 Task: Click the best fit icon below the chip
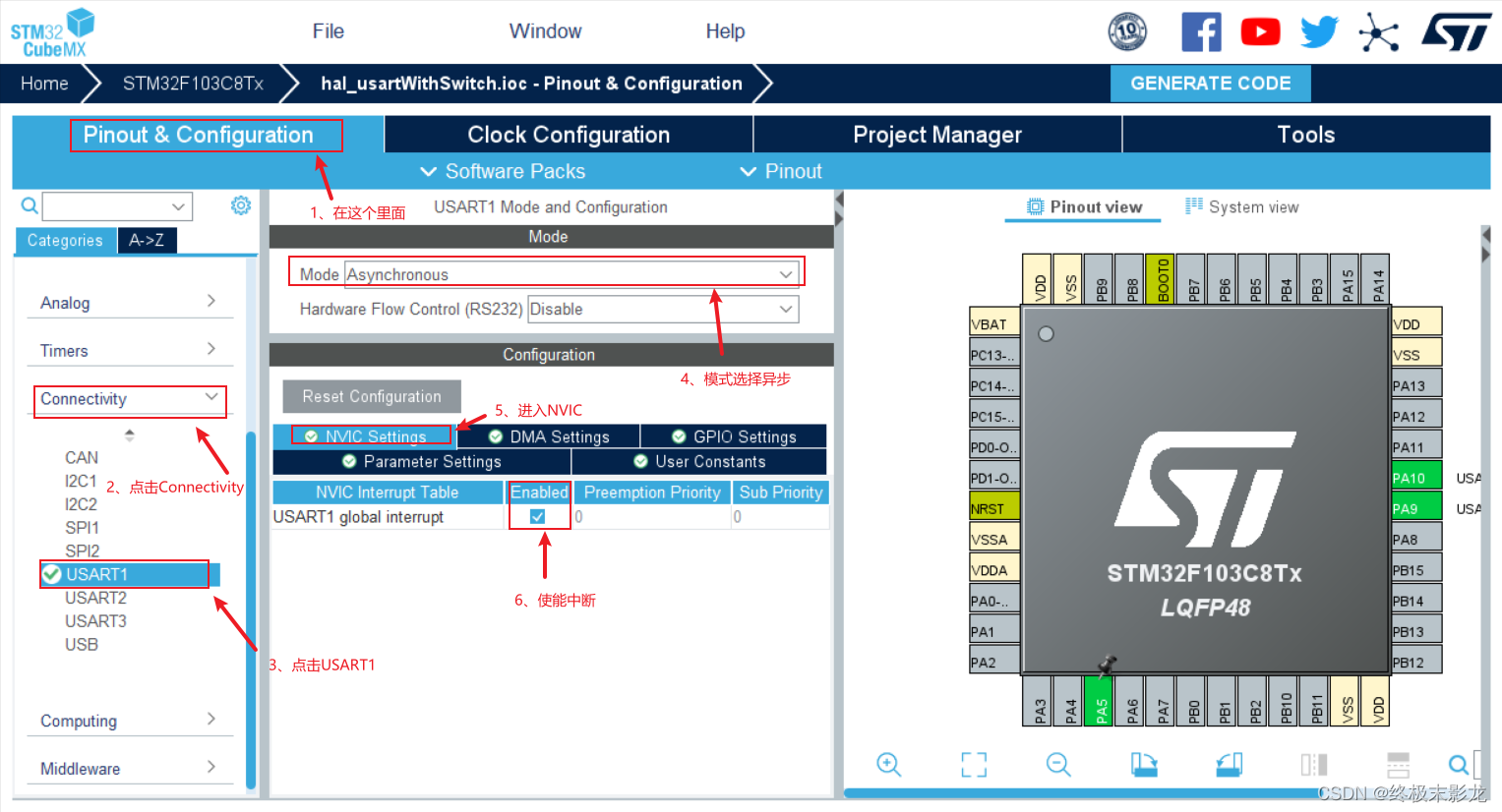(974, 765)
